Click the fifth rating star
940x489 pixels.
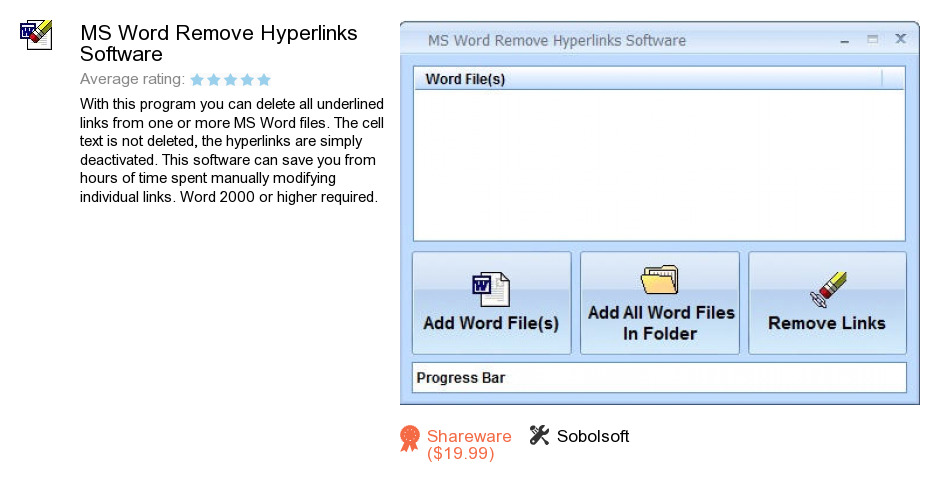click(264, 80)
